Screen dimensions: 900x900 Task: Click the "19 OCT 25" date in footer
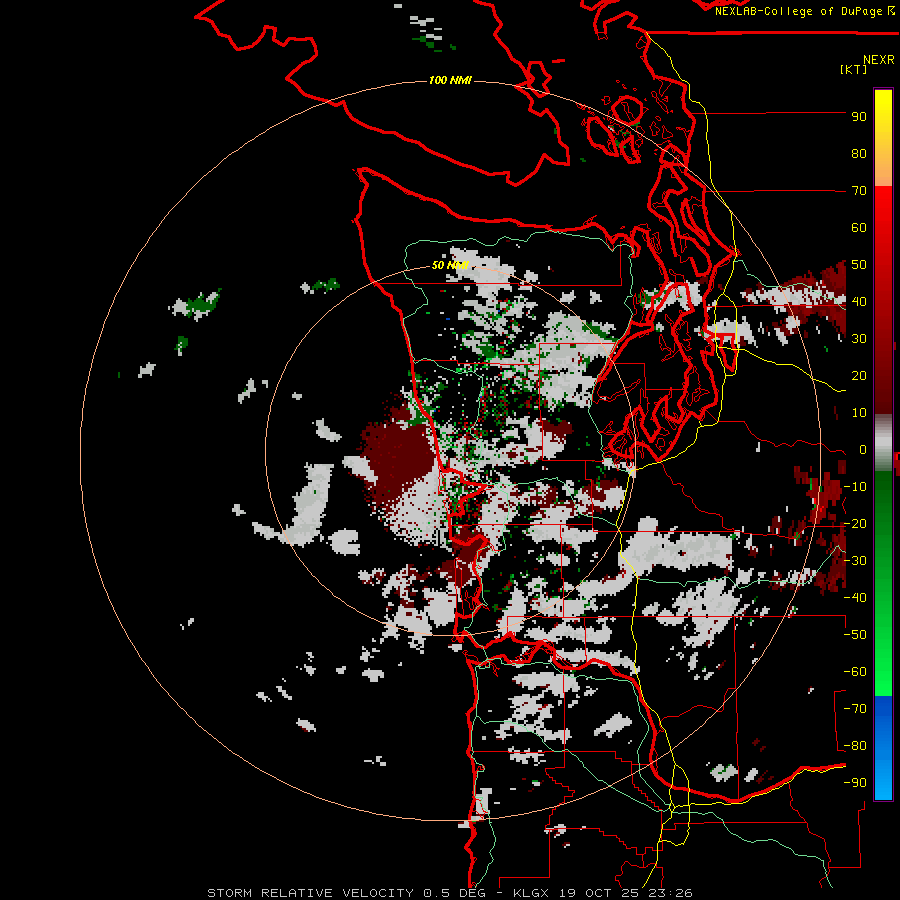pyautogui.click(x=597, y=893)
